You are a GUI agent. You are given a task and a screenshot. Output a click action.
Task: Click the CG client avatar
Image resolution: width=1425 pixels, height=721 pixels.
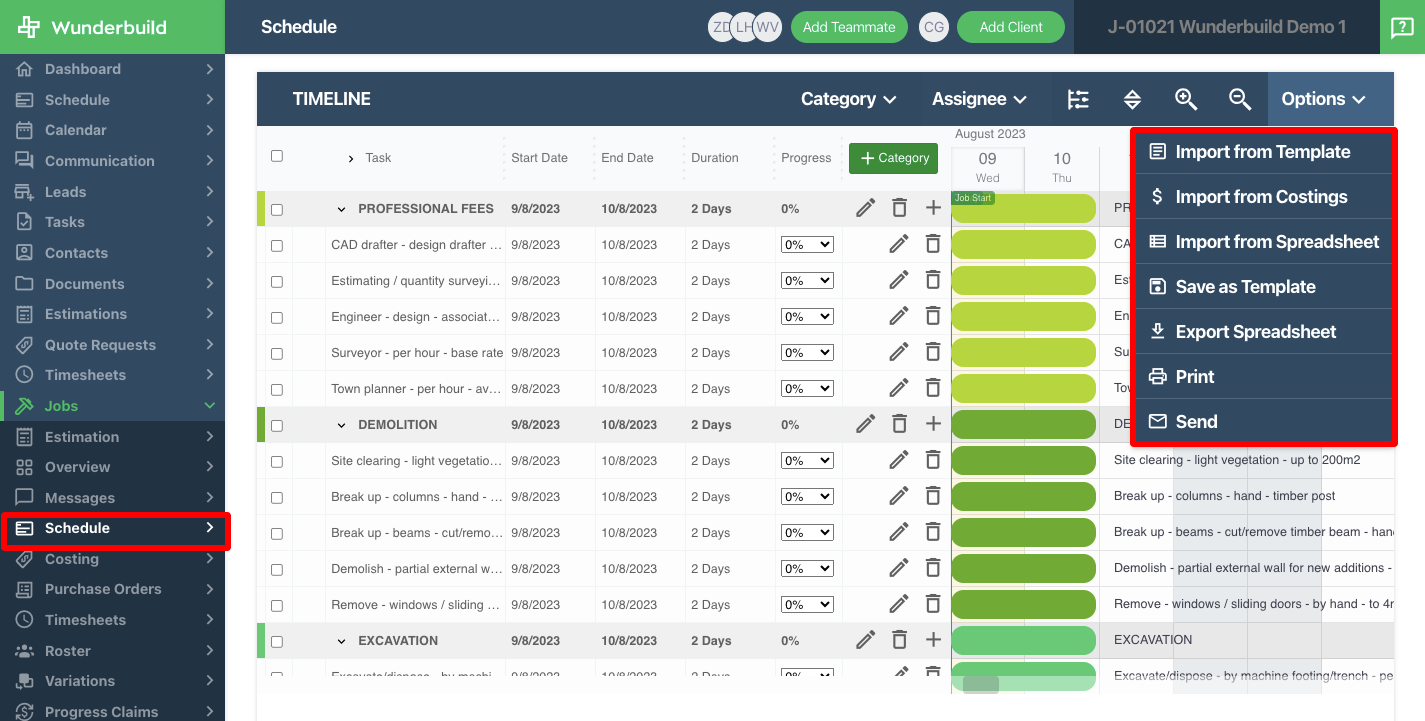934,27
